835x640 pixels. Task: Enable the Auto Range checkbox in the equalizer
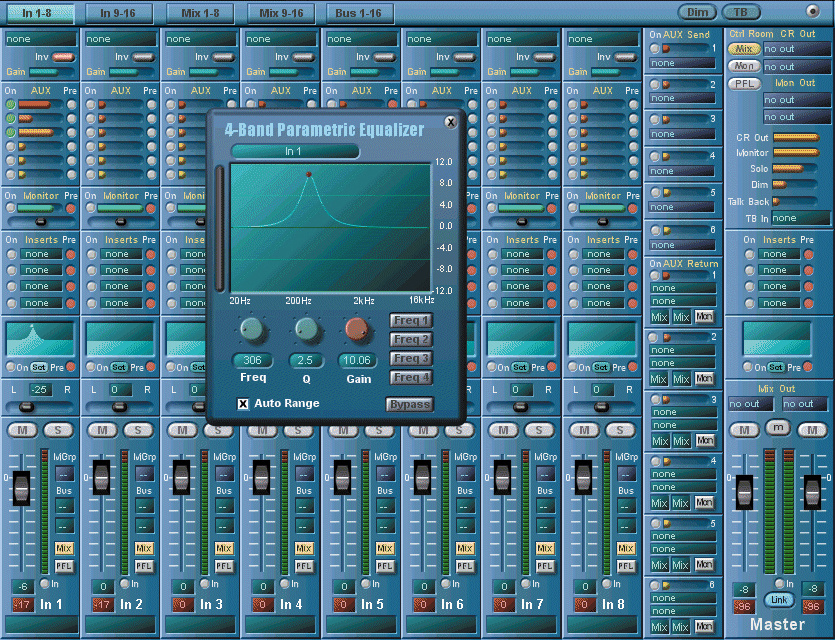(x=242, y=403)
